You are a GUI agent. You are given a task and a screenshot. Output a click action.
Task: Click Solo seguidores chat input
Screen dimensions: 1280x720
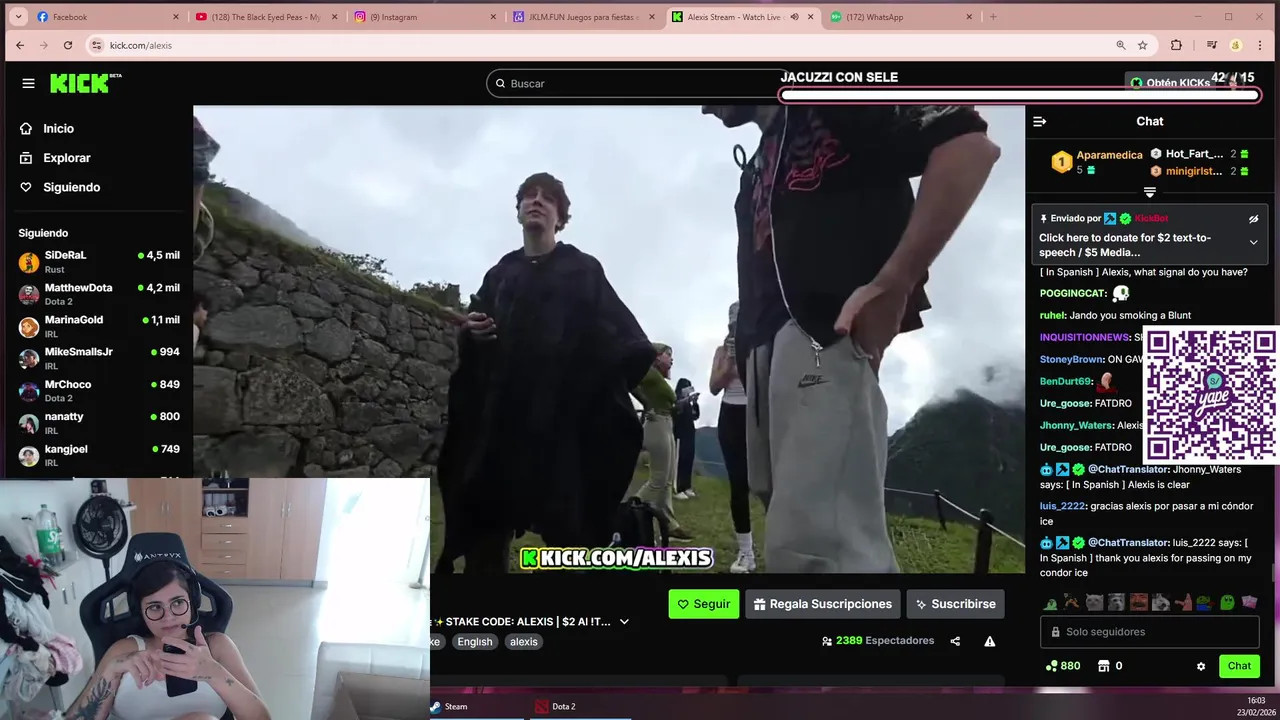[1149, 632]
